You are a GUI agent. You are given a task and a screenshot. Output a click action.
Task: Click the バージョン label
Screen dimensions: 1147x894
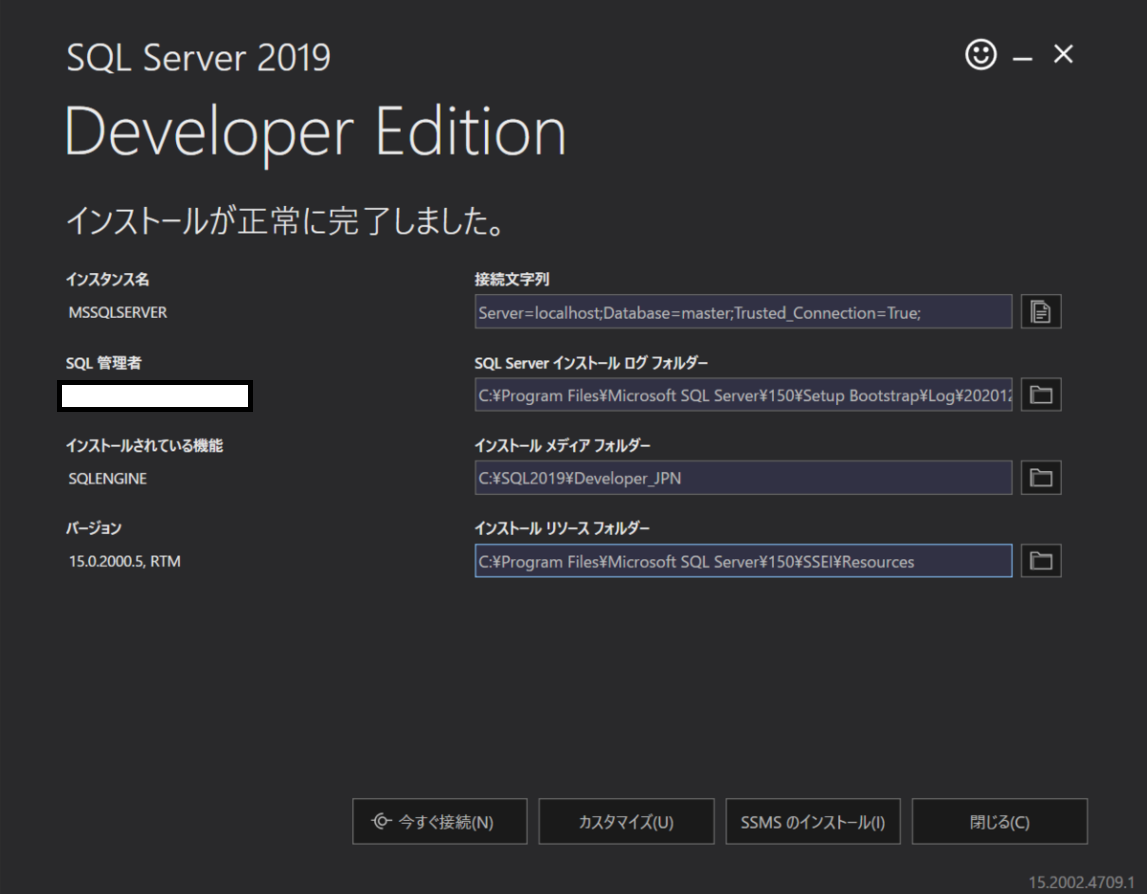(x=94, y=528)
